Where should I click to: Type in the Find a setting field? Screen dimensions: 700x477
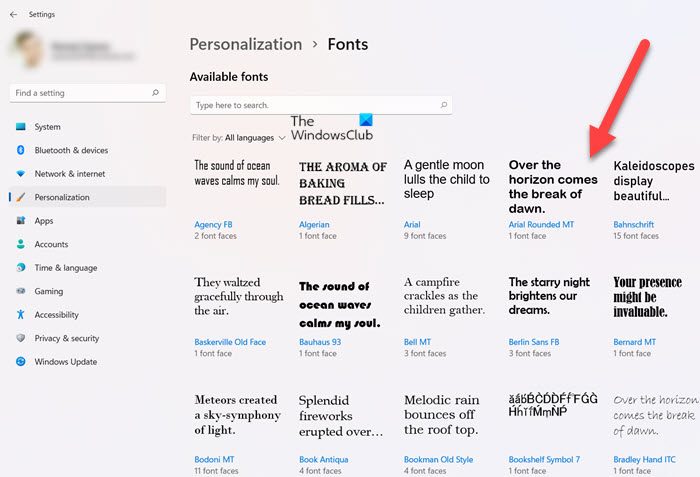[x=80, y=93]
